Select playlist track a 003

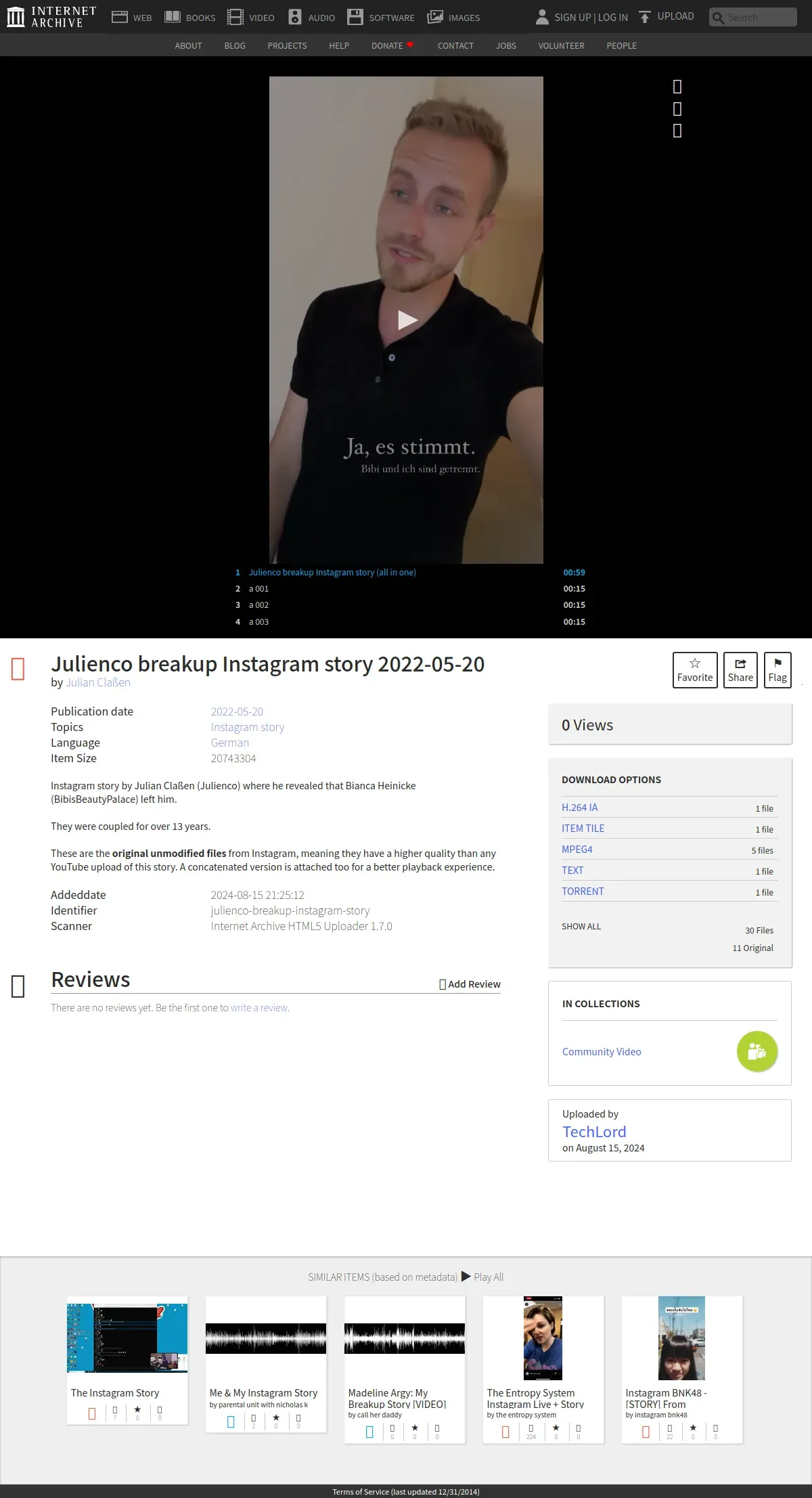[x=410, y=621]
